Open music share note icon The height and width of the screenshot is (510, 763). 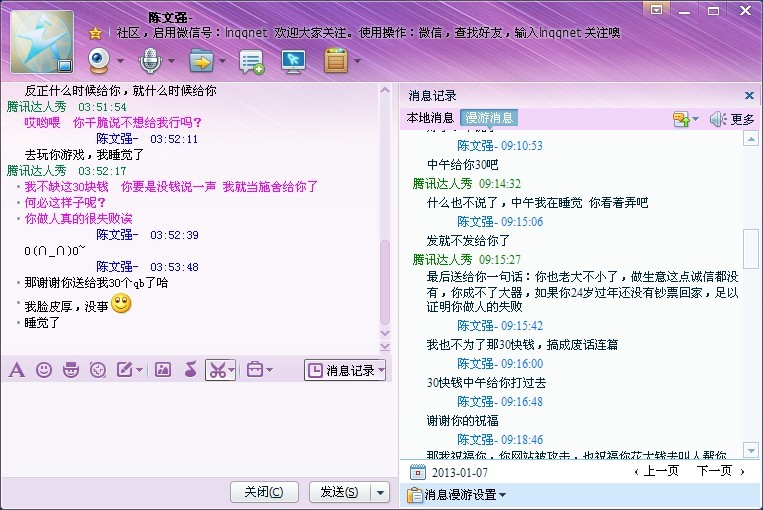pyautogui.click(x=190, y=370)
